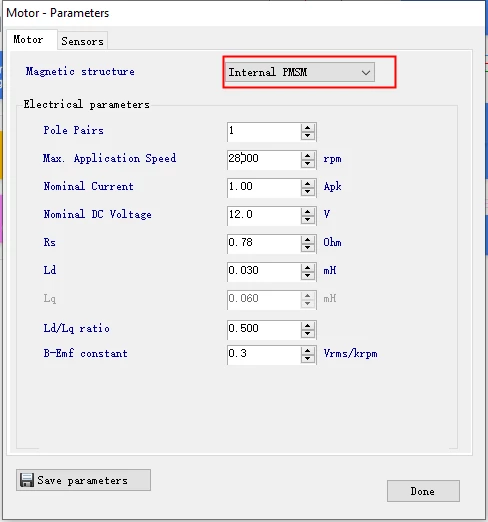This screenshot has width=488, height=522.
Task: Click the Apk unit label
Action: point(332,187)
